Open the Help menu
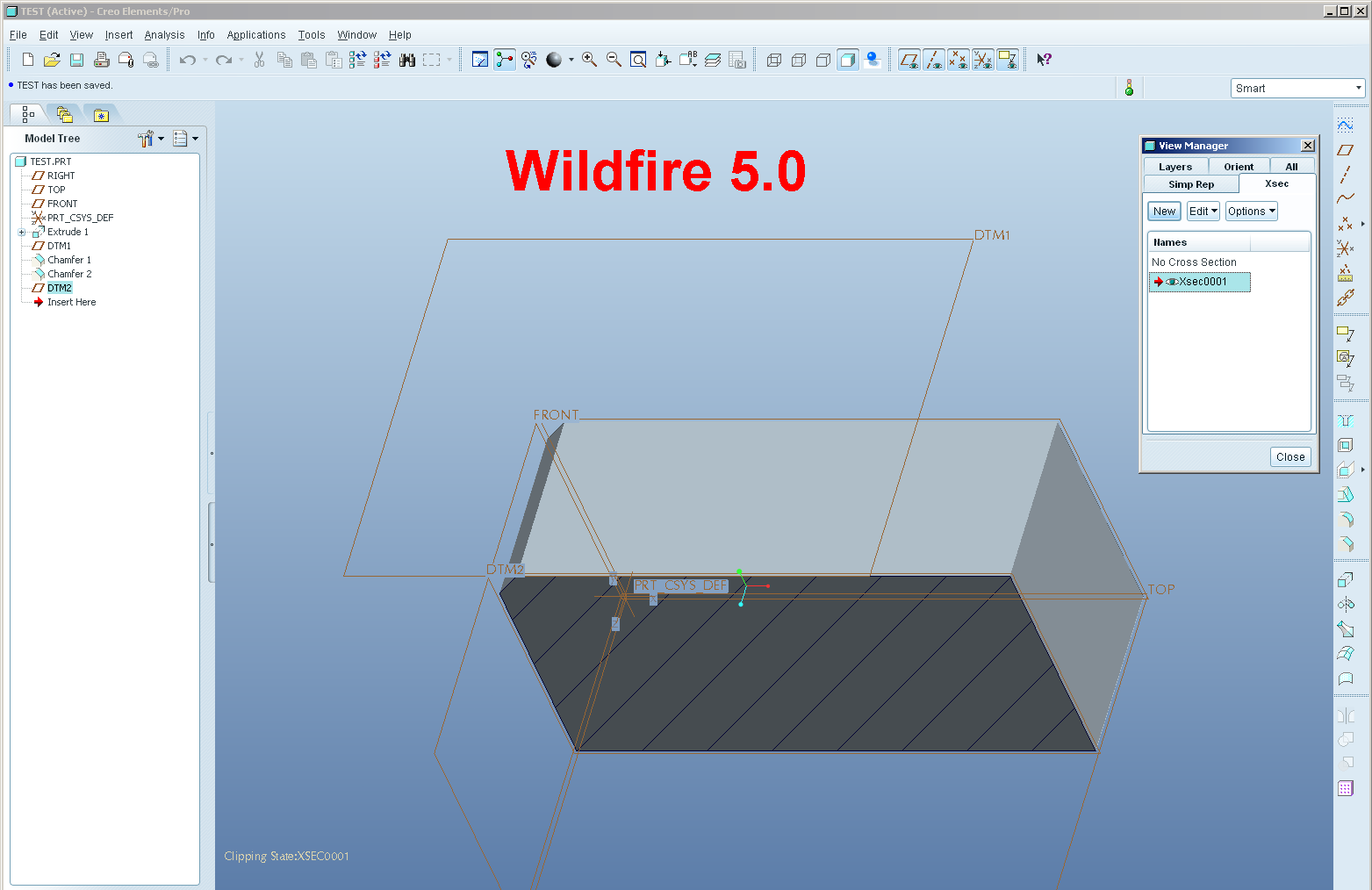Viewport: 1372px width, 890px height. pyautogui.click(x=400, y=35)
